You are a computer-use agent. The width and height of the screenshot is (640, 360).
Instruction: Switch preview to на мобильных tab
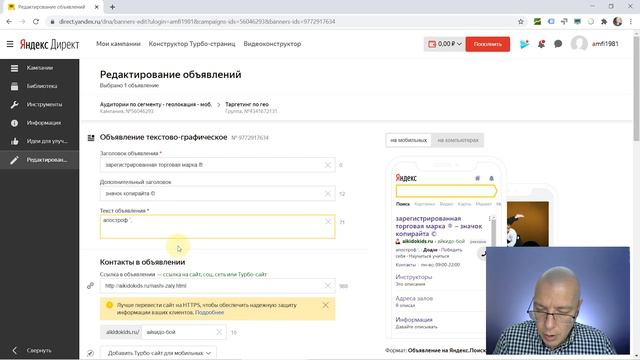pyautogui.click(x=409, y=140)
